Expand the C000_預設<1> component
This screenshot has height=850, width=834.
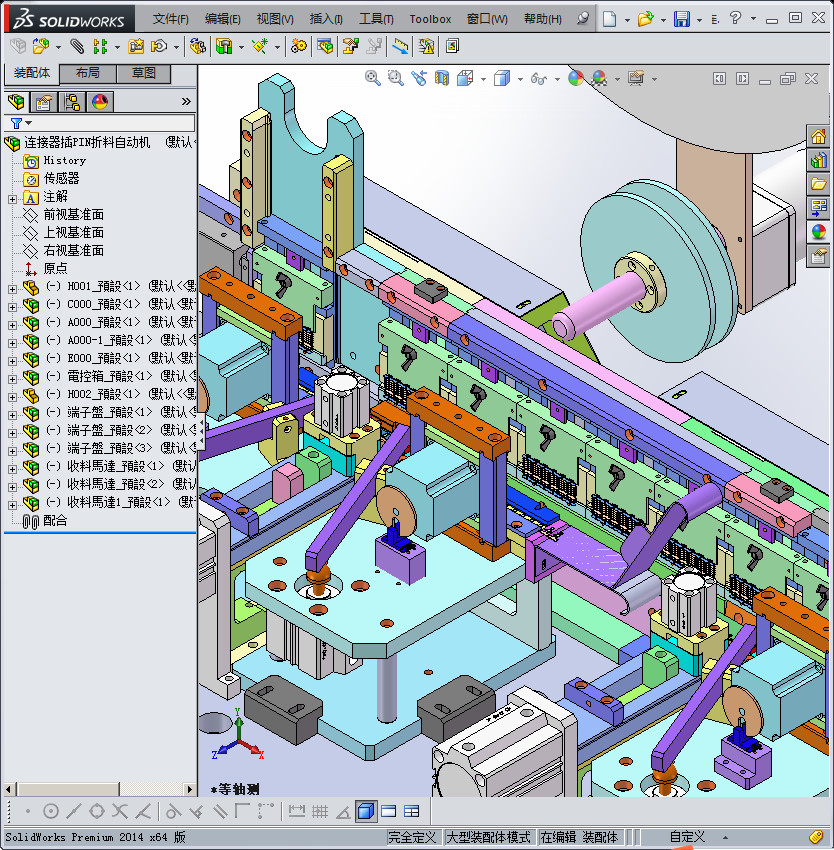pos(12,307)
